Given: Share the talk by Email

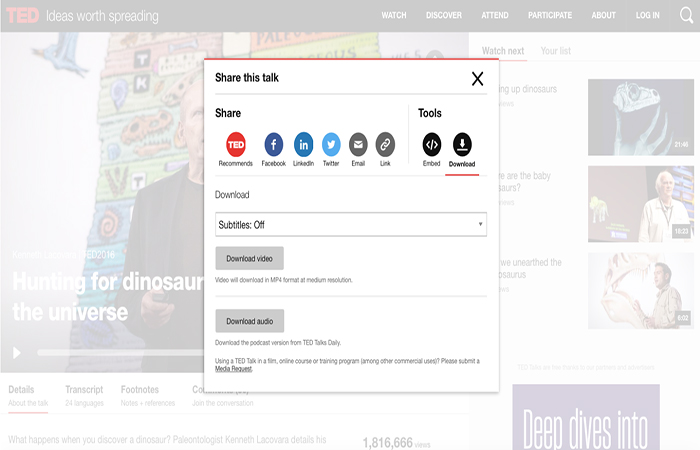Looking at the screenshot, I should pyautogui.click(x=358, y=145).
